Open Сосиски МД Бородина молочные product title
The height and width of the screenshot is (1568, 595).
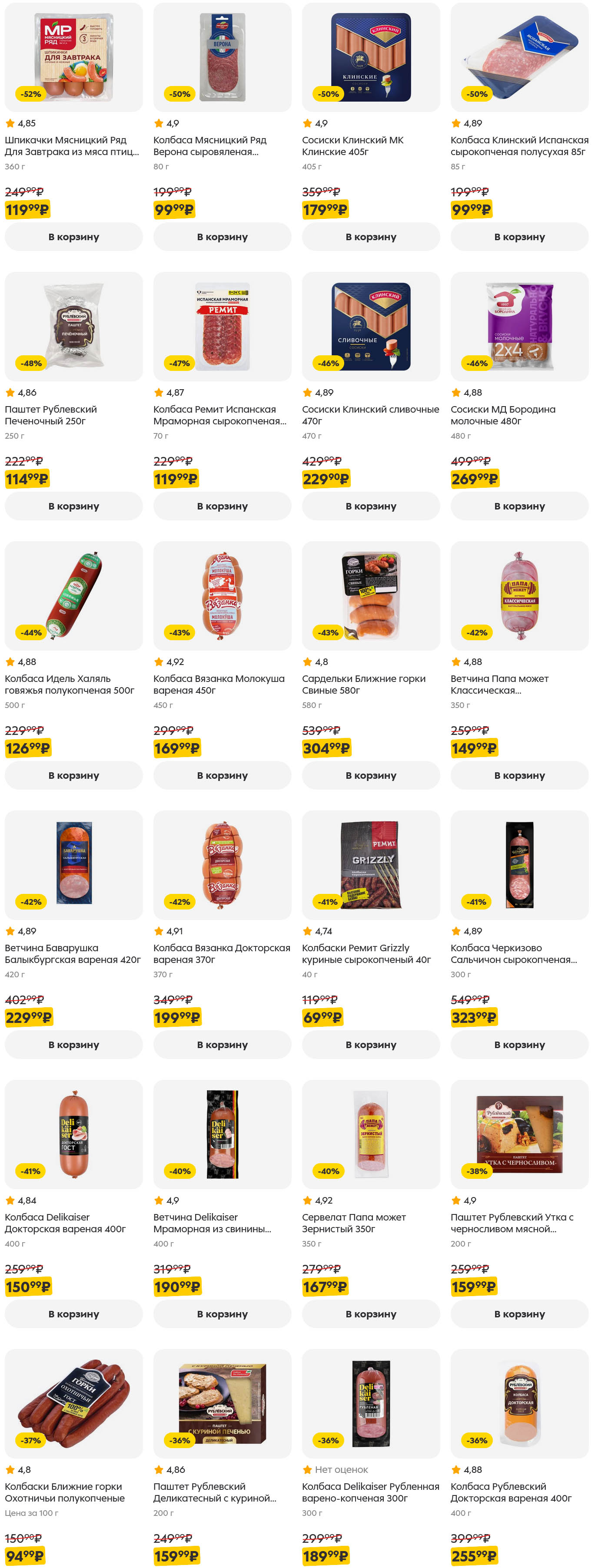[x=502, y=415]
